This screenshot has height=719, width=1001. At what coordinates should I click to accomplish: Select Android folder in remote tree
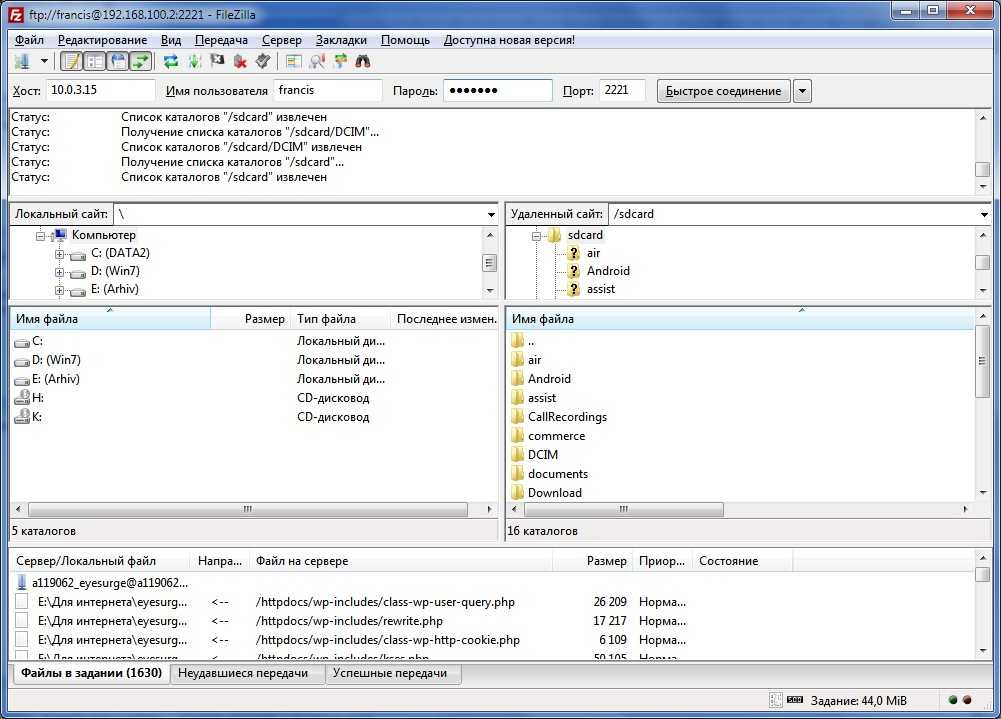tap(608, 271)
